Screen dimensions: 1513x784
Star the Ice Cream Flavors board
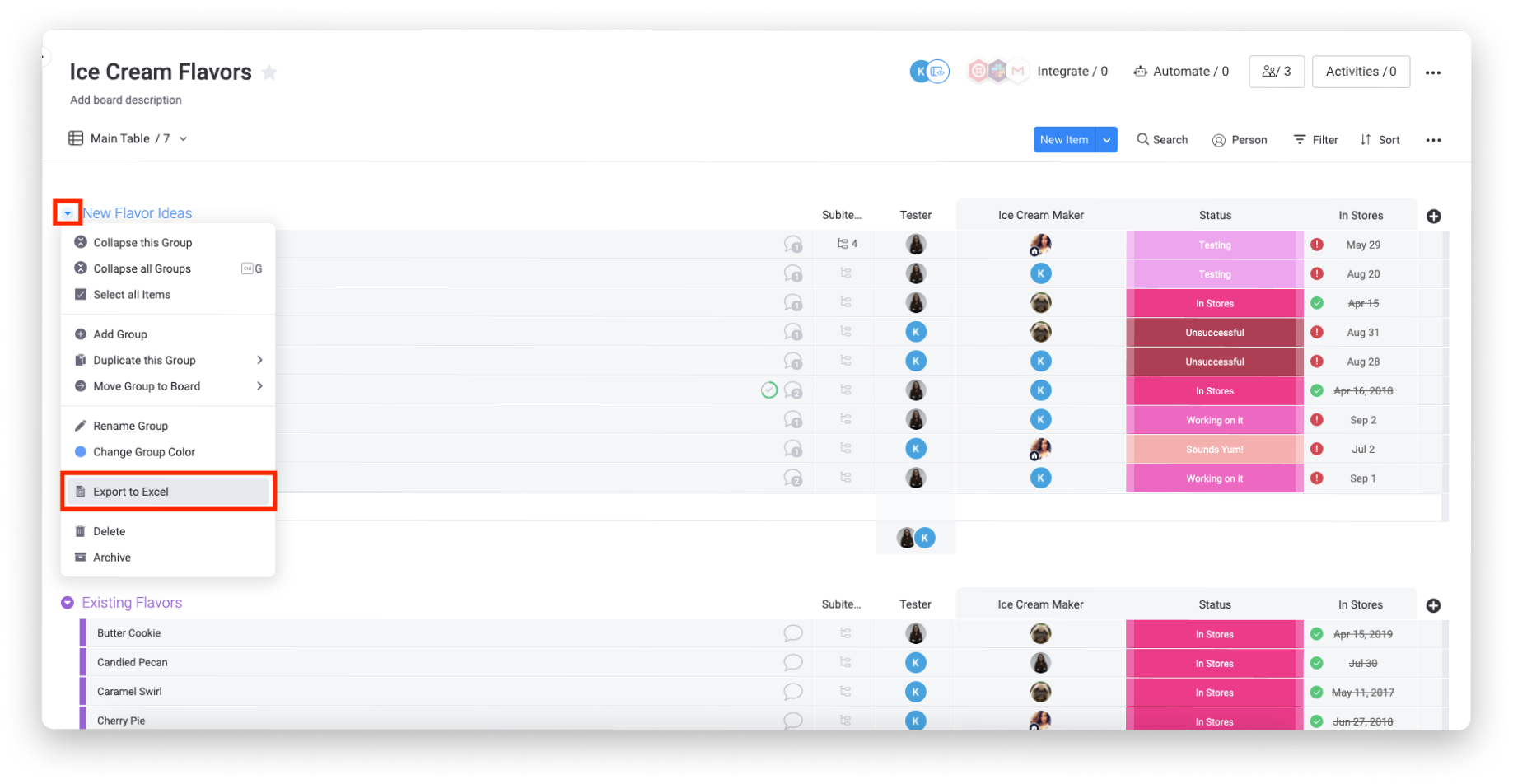[x=269, y=72]
